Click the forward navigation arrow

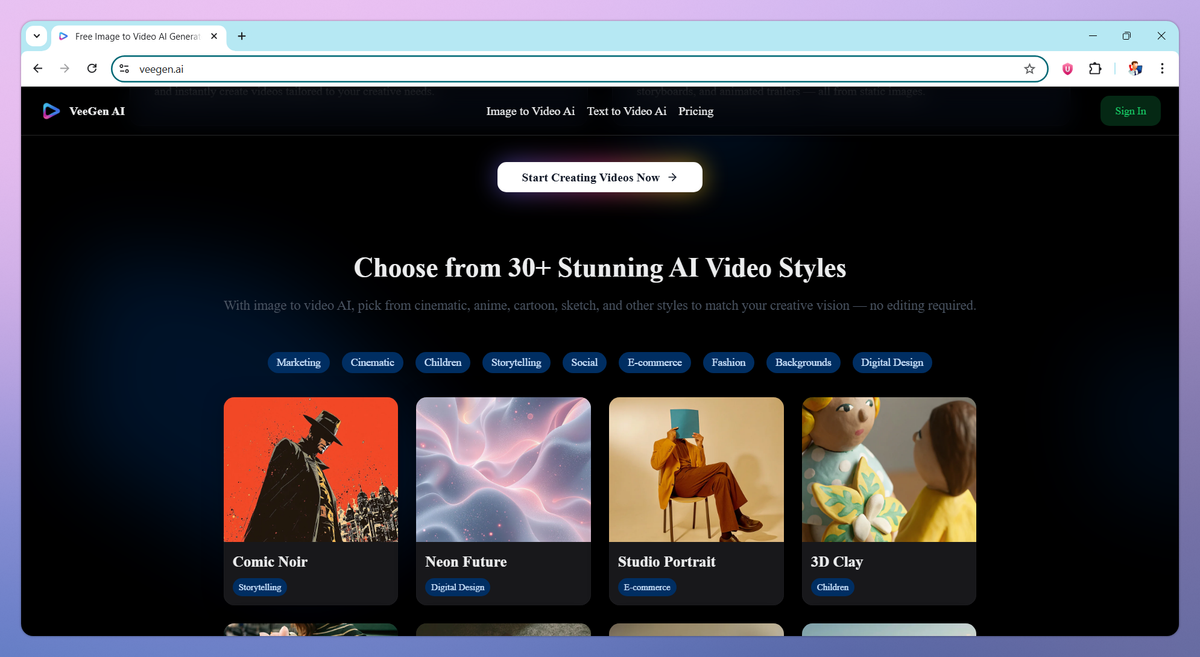coord(64,69)
